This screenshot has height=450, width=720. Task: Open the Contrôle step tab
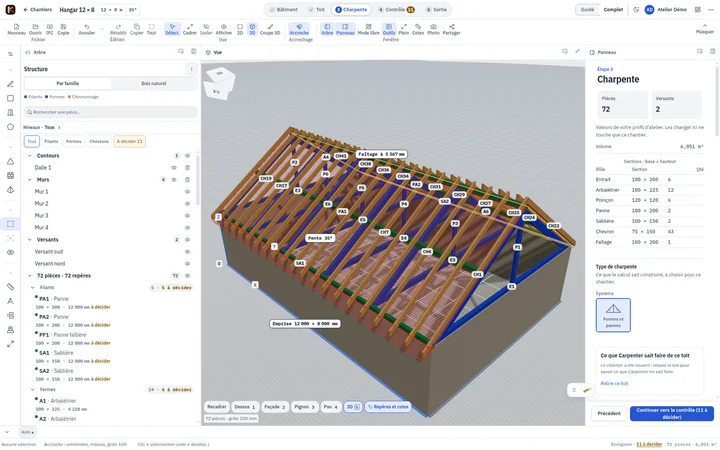396,10
